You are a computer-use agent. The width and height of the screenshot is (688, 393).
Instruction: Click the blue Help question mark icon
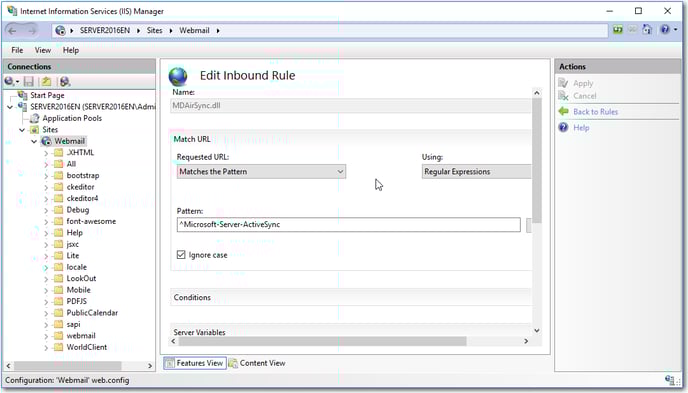[563, 128]
